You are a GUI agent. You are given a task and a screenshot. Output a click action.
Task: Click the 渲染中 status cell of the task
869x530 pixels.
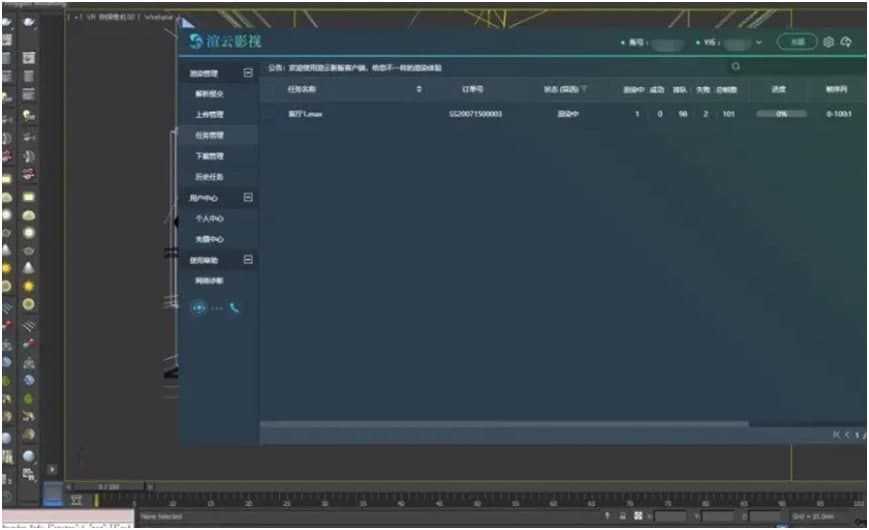pyautogui.click(x=568, y=114)
